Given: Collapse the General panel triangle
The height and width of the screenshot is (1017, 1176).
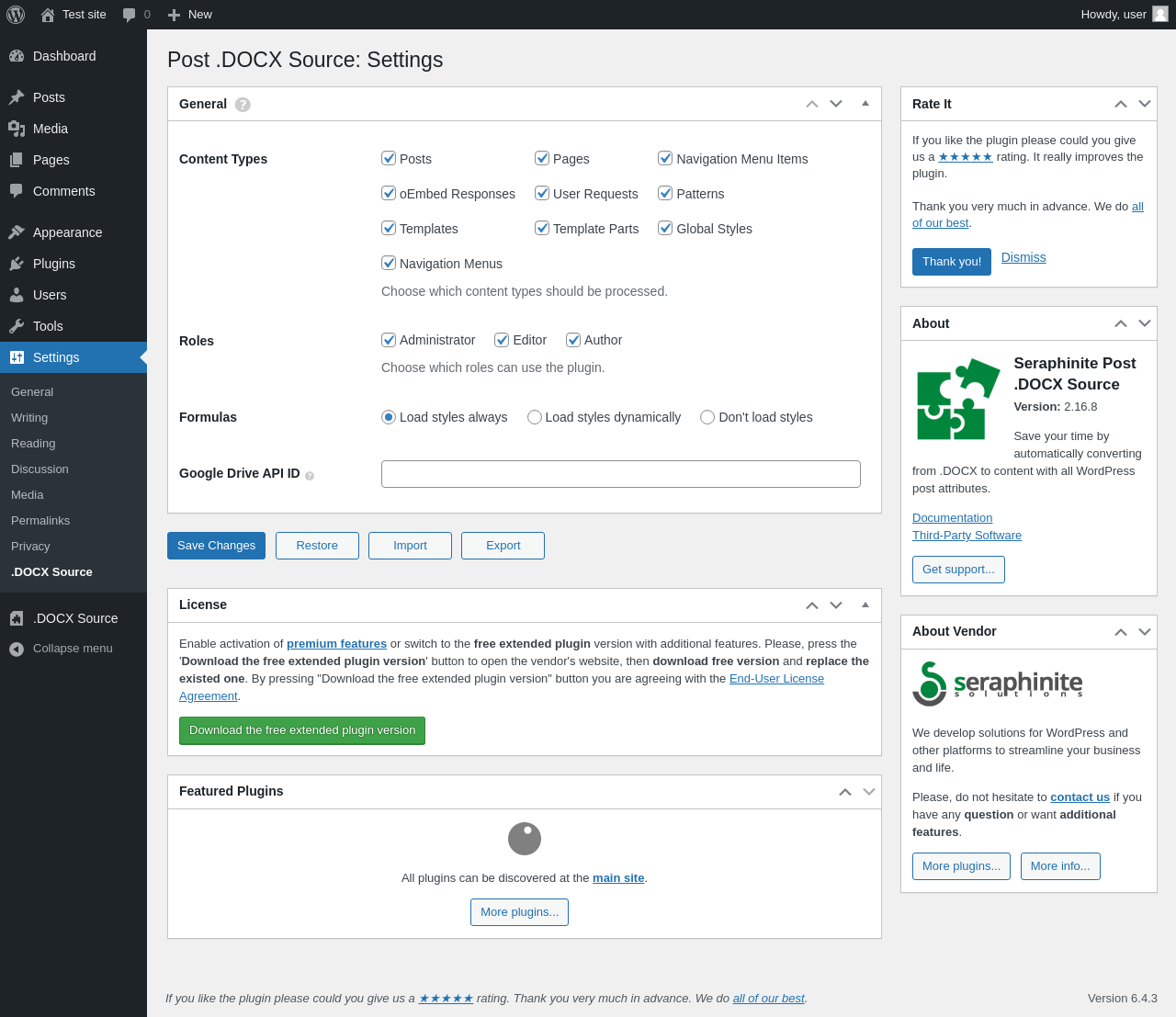Looking at the screenshot, I should [865, 104].
